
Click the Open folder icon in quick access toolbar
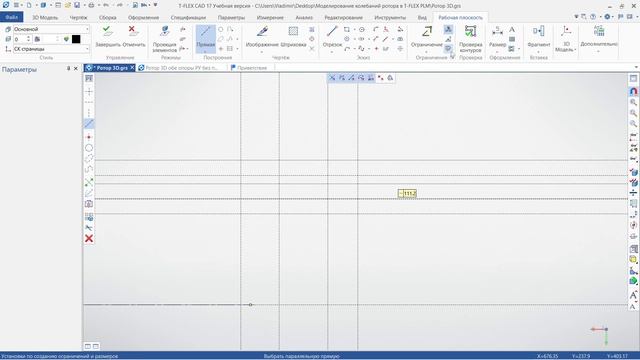(x=67, y=5)
